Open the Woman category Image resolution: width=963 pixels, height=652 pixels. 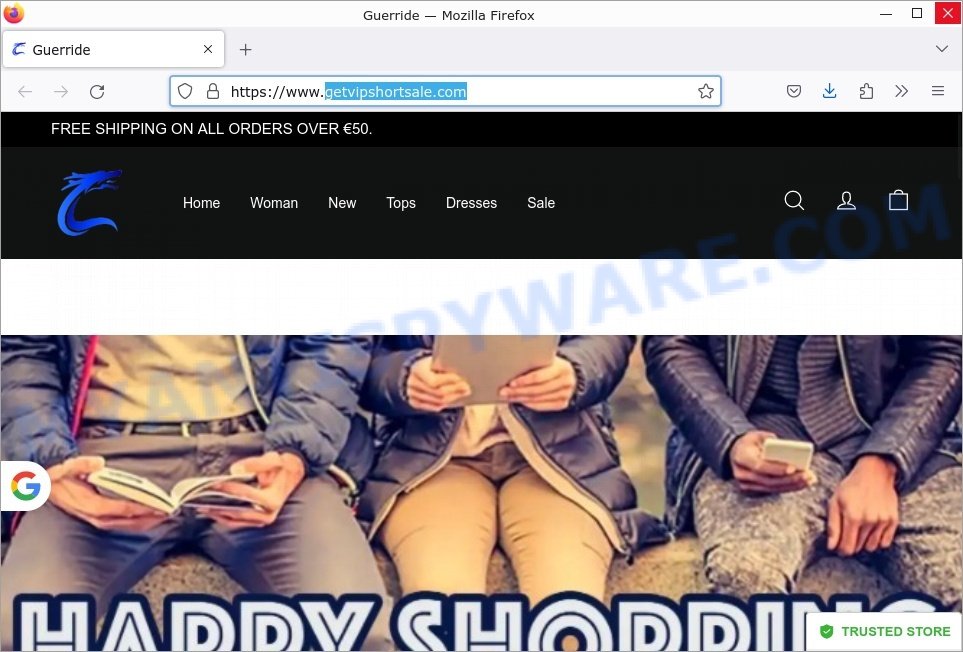(x=274, y=203)
